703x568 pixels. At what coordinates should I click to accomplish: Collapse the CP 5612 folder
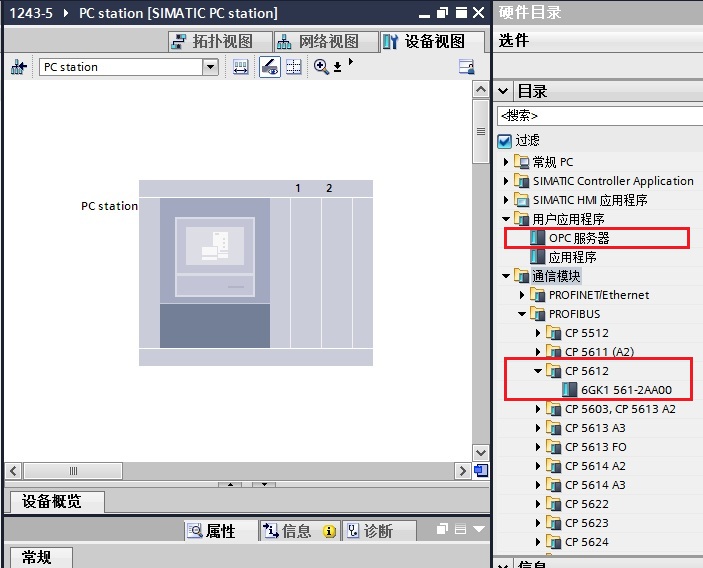538,371
